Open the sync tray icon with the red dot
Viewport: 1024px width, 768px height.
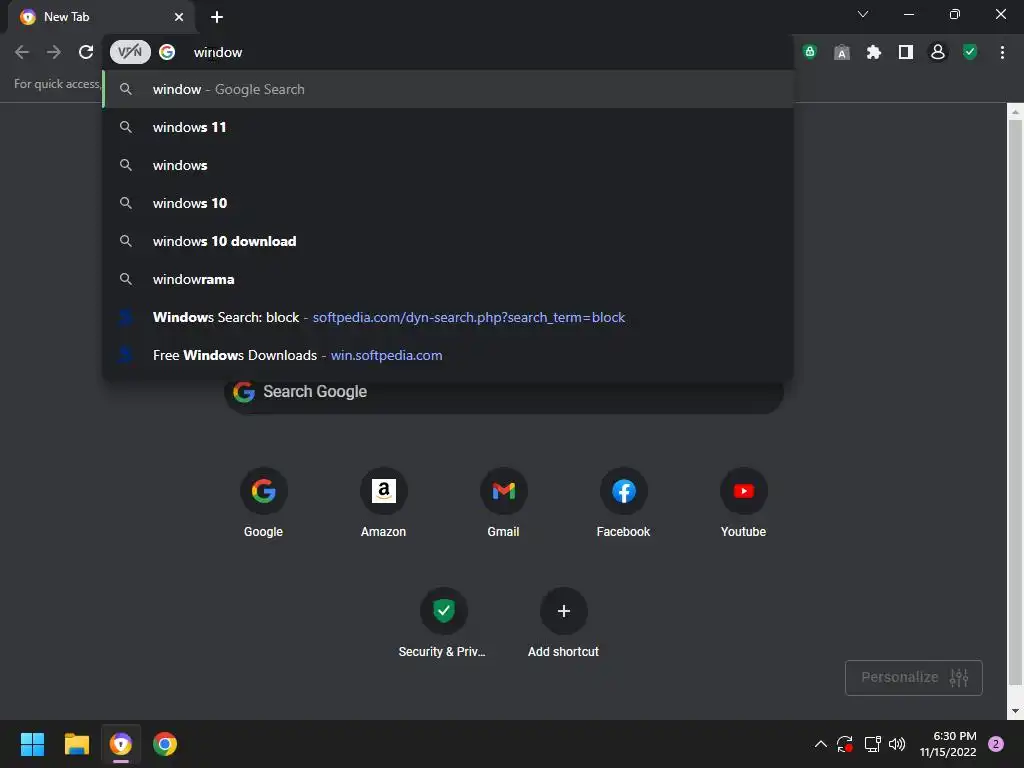click(844, 744)
